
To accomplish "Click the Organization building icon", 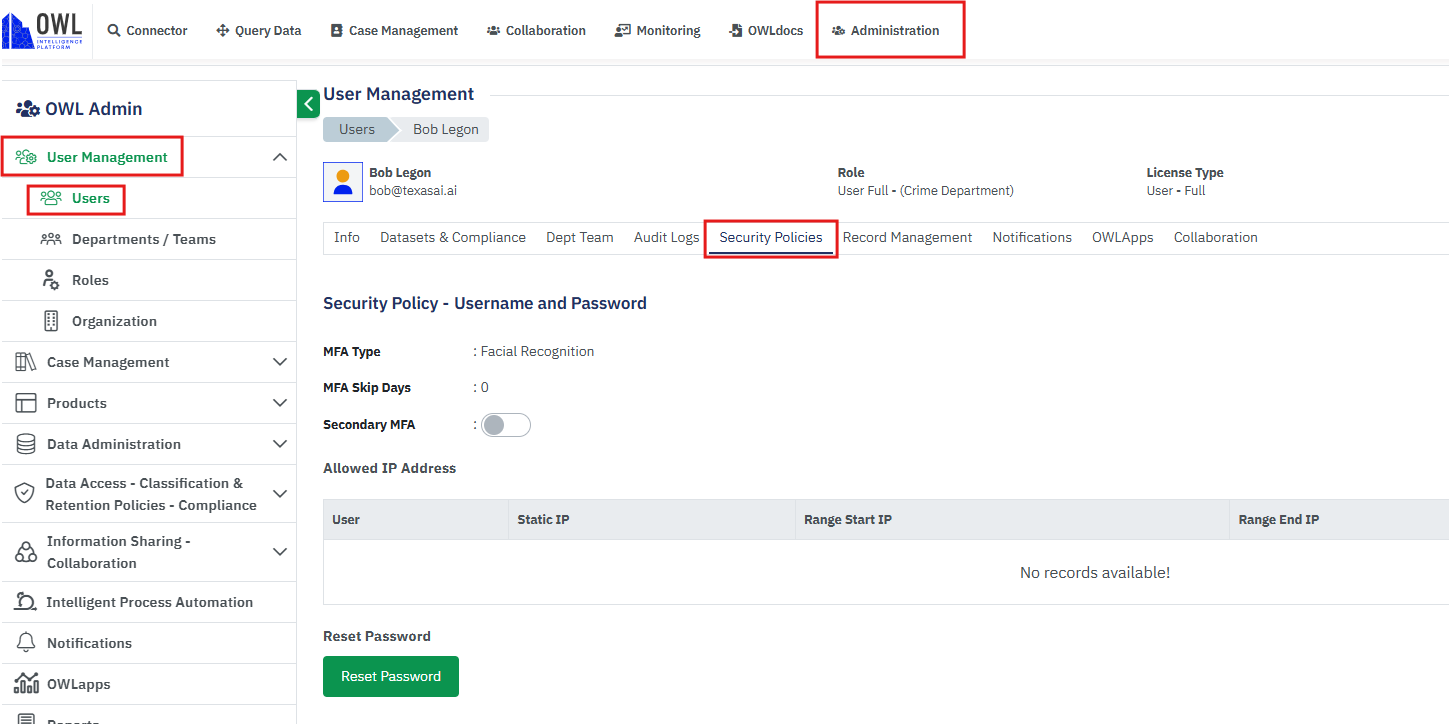I will 51,321.
